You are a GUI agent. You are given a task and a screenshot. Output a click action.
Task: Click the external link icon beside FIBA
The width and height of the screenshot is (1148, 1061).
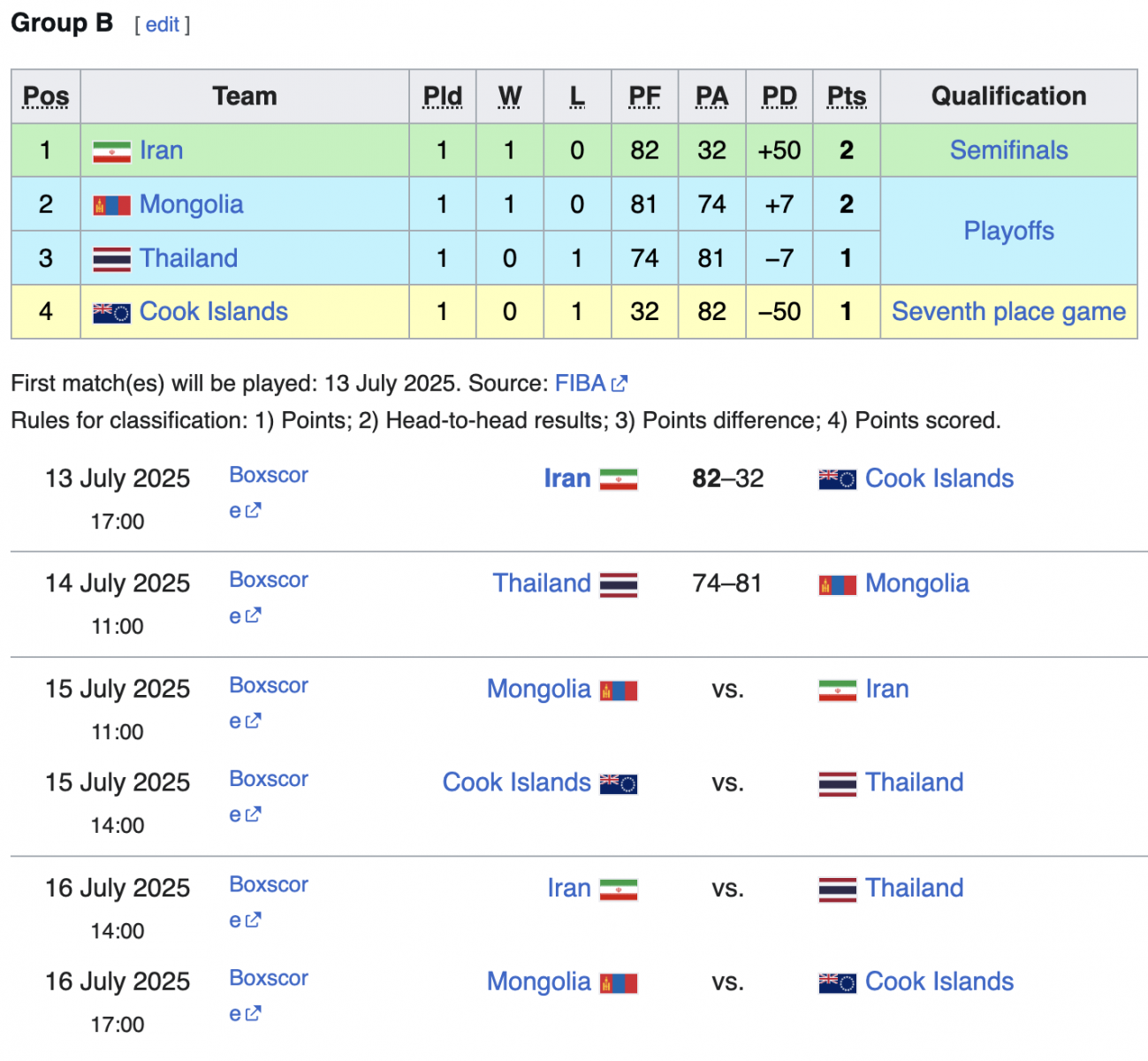click(x=620, y=384)
